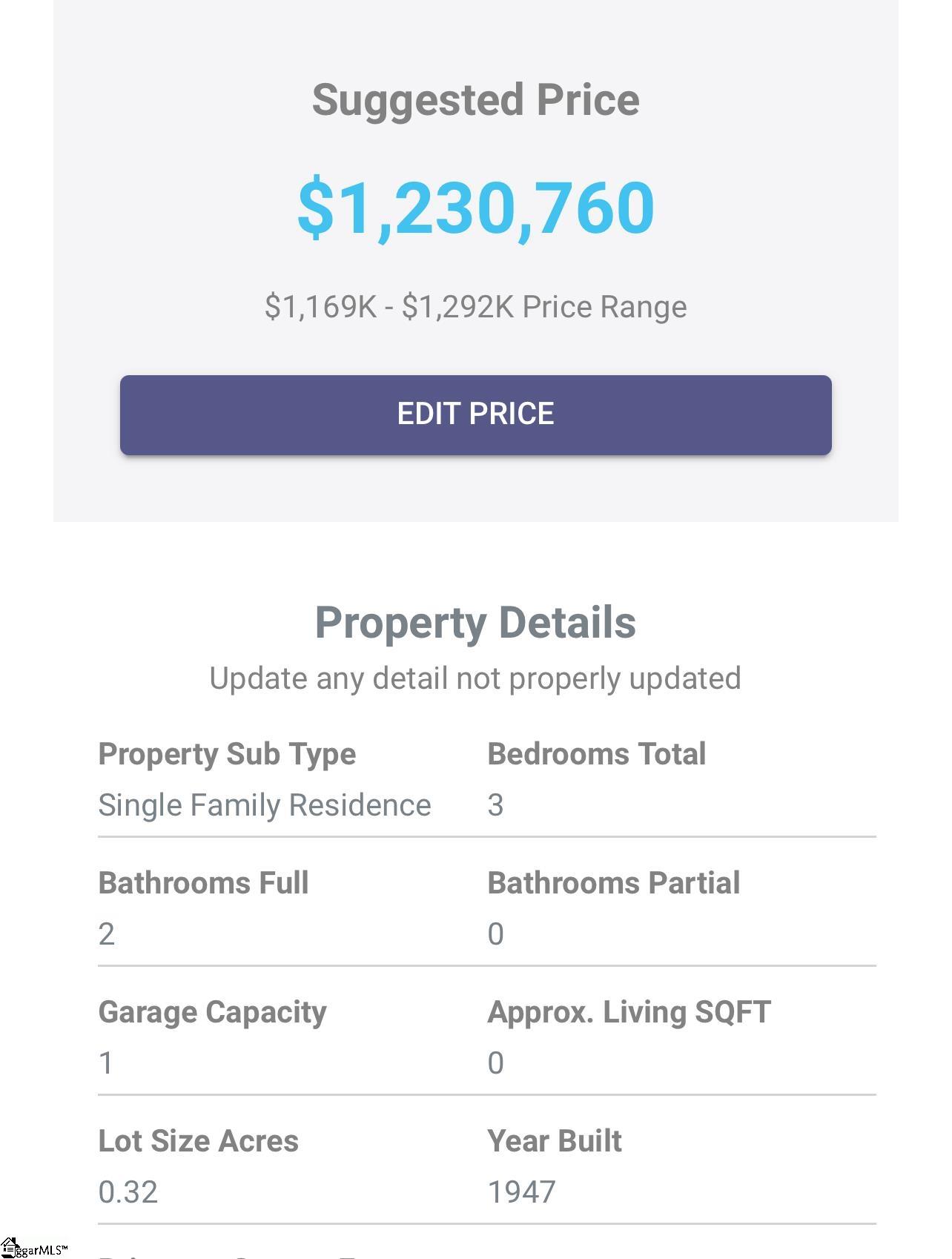Edit the Property Sub Type value
Viewport: 952px width, 1259px height.
pos(265,805)
